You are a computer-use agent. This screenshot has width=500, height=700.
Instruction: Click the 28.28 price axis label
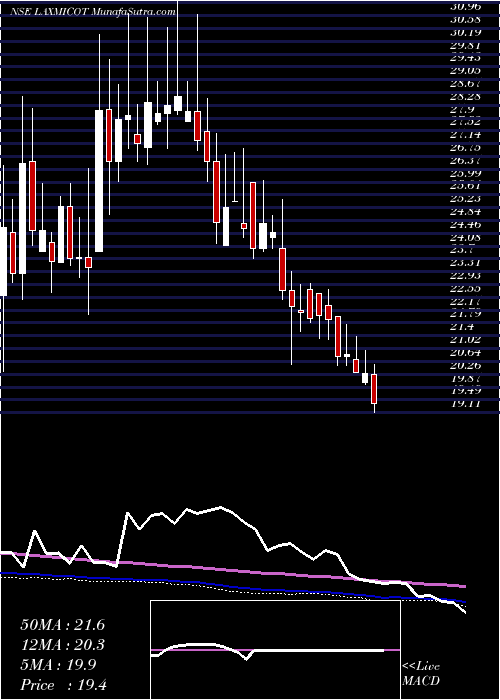coord(465,96)
